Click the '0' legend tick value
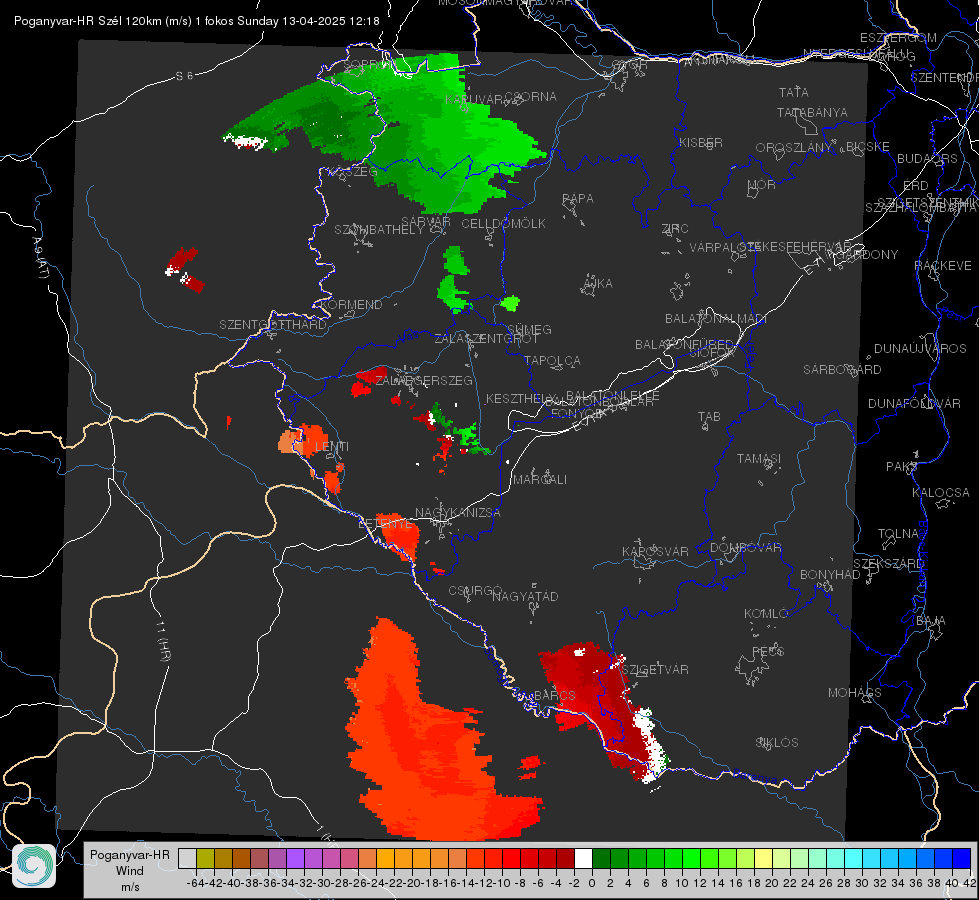Image resolution: width=979 pixels, height=900 pixels. 592,883
